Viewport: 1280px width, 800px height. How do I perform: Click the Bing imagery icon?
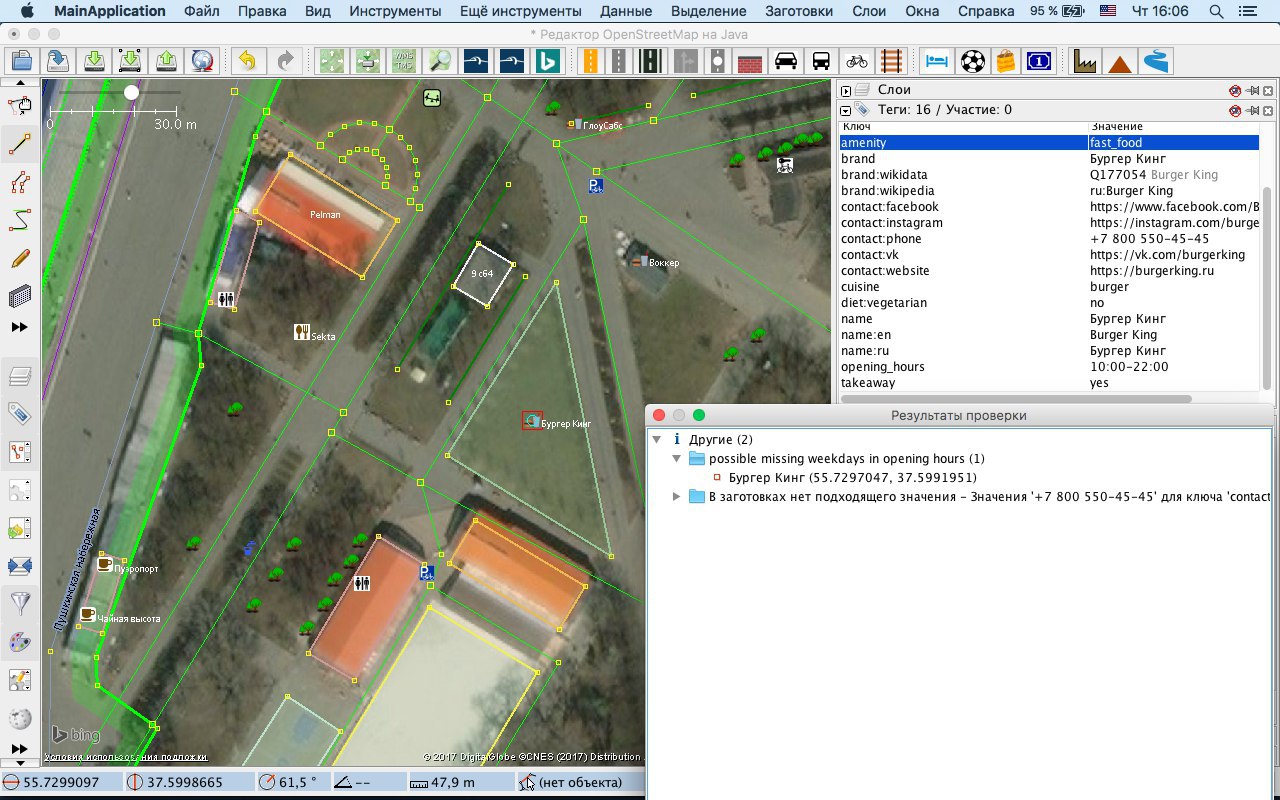tap(548, 61)
